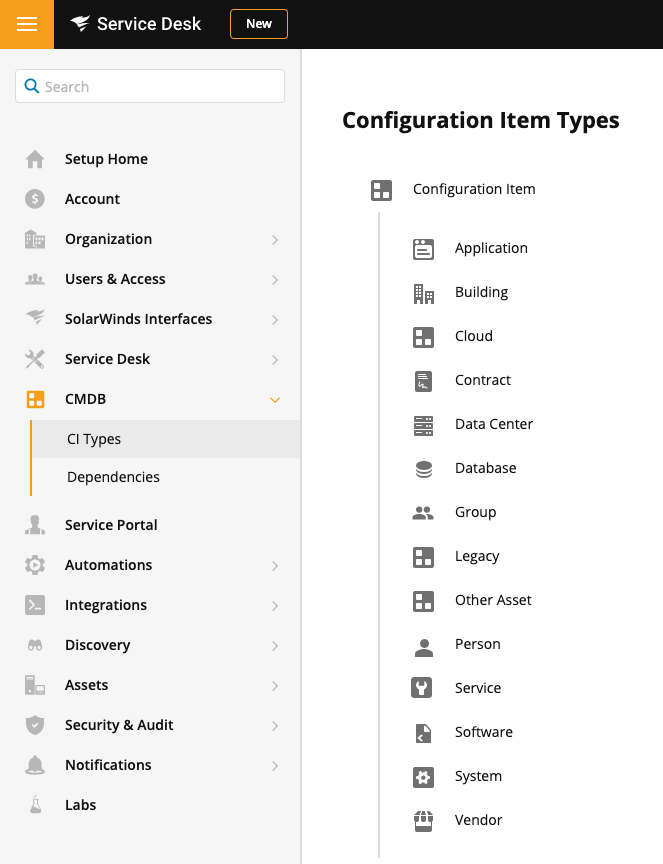Select the CI Types menu item
The width and height of the screenshot is (663, 864).
click(x=94, y=439)
